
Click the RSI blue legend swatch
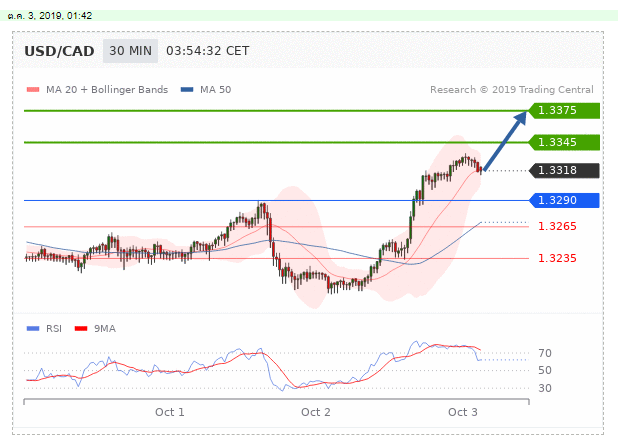tap(33, 328)
